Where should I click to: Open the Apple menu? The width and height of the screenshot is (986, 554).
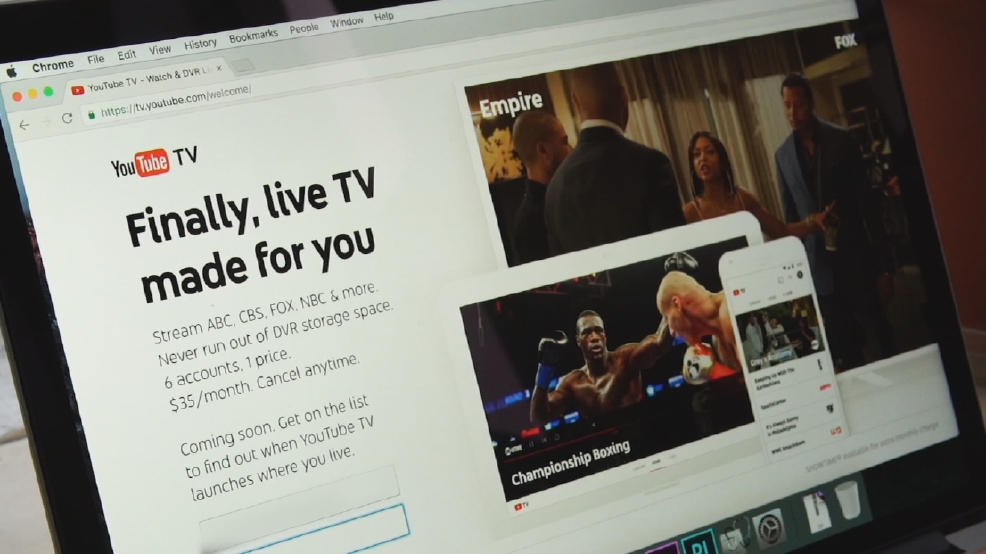[x=11, y=72]
